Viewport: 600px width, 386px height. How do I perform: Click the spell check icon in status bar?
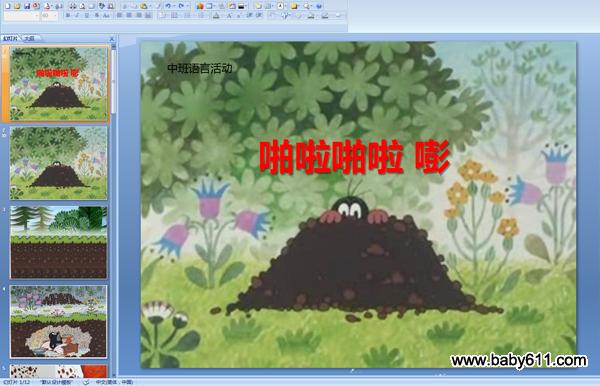(86, 382)
